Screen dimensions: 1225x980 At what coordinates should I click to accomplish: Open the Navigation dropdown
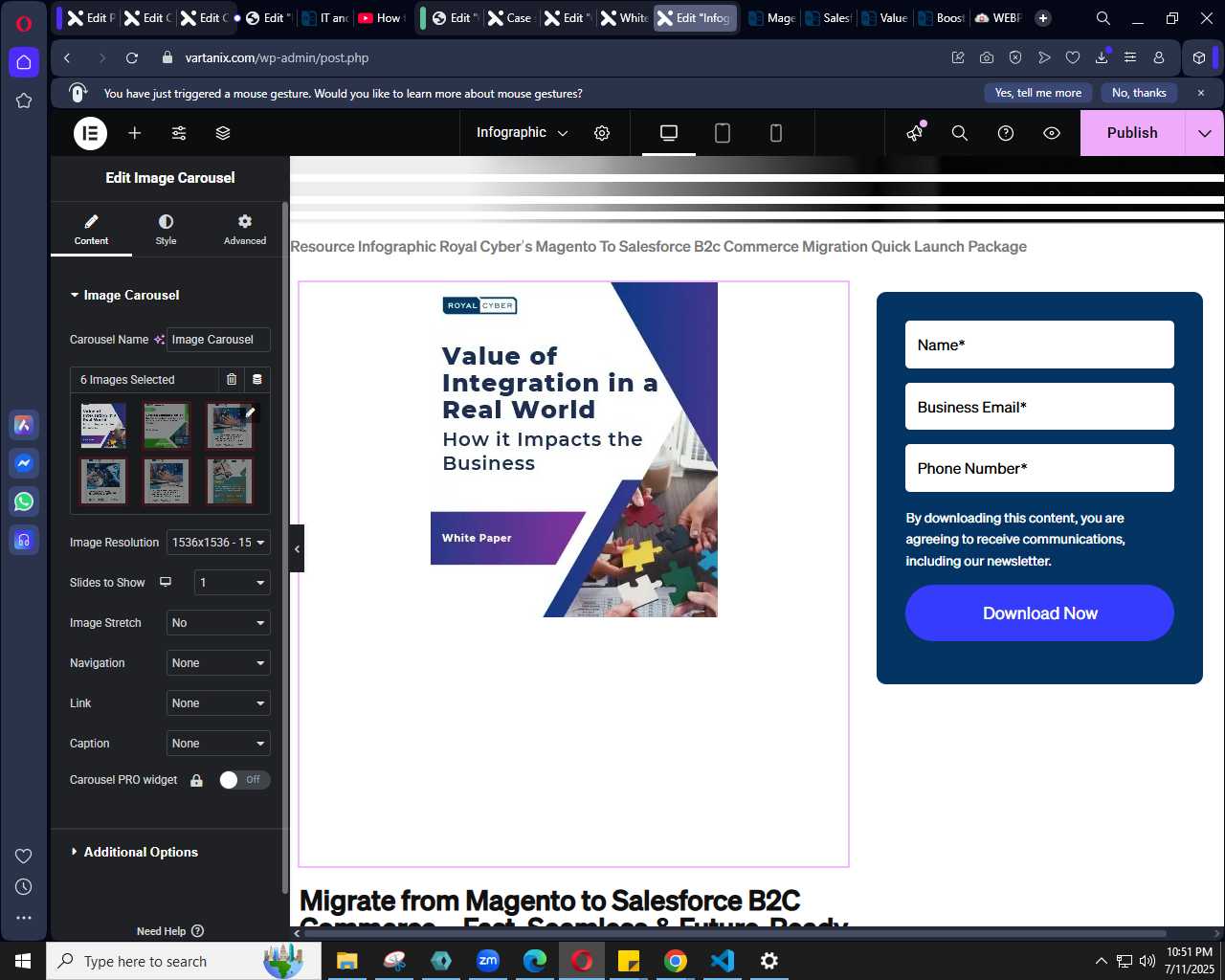(x=218, y=663)
